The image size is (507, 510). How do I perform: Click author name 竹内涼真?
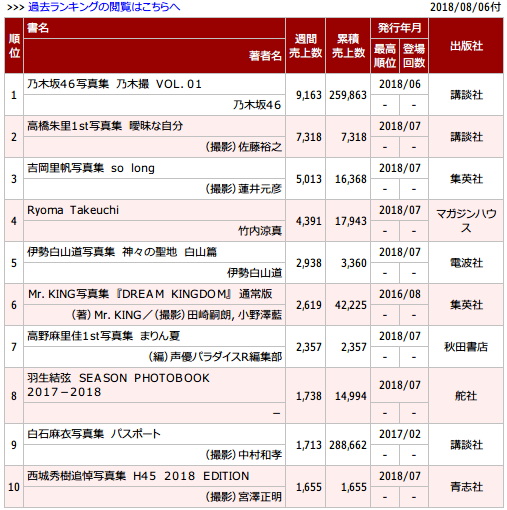(x=260, y=231)
